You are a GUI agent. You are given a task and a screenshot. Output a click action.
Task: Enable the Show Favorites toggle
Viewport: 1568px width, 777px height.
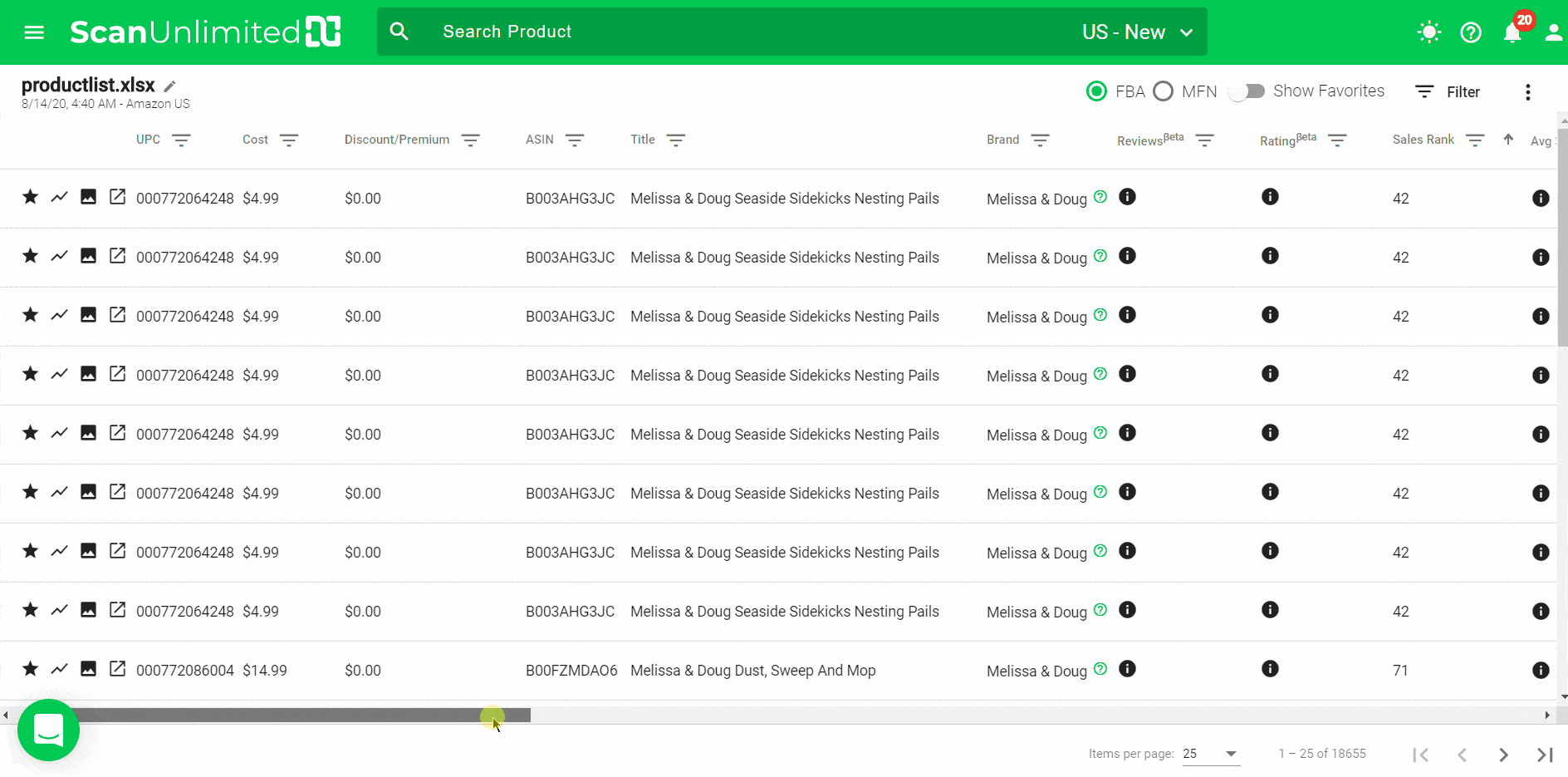click(x=1247, y=91)
